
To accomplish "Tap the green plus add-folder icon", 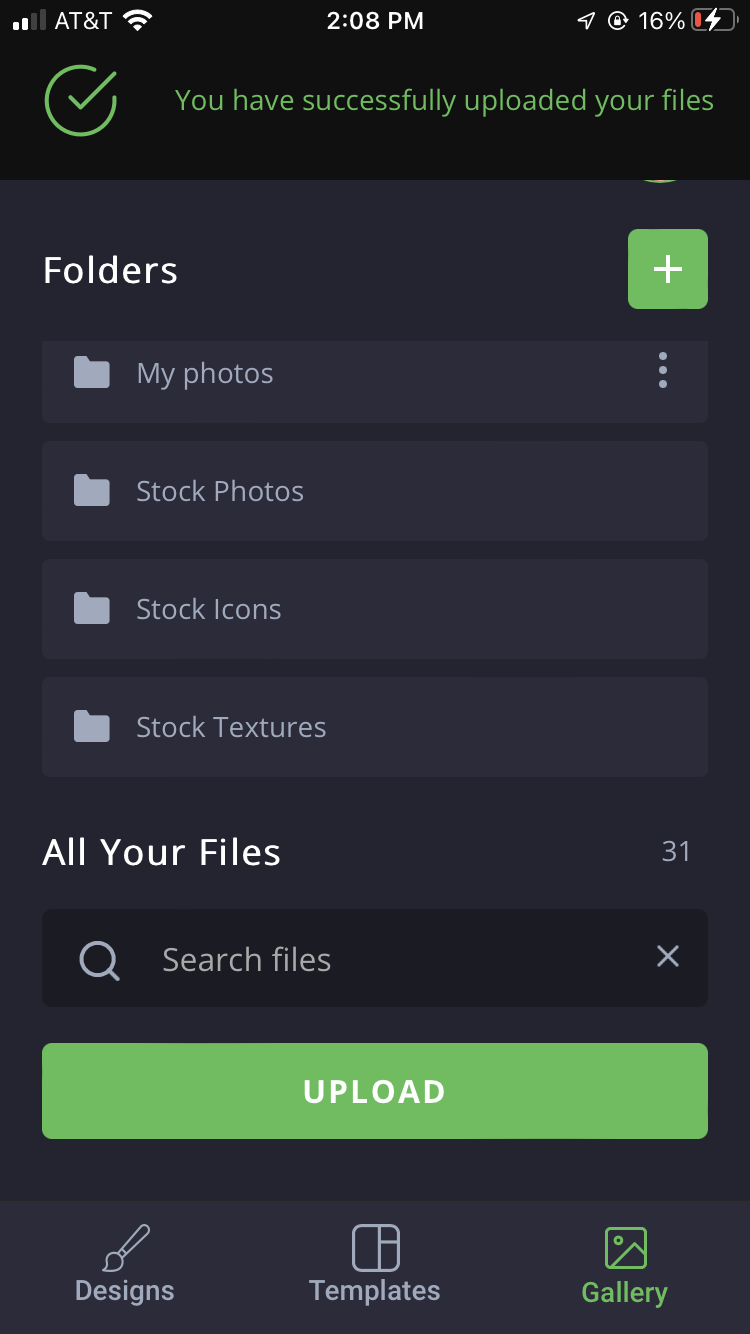I will (668, 269).
